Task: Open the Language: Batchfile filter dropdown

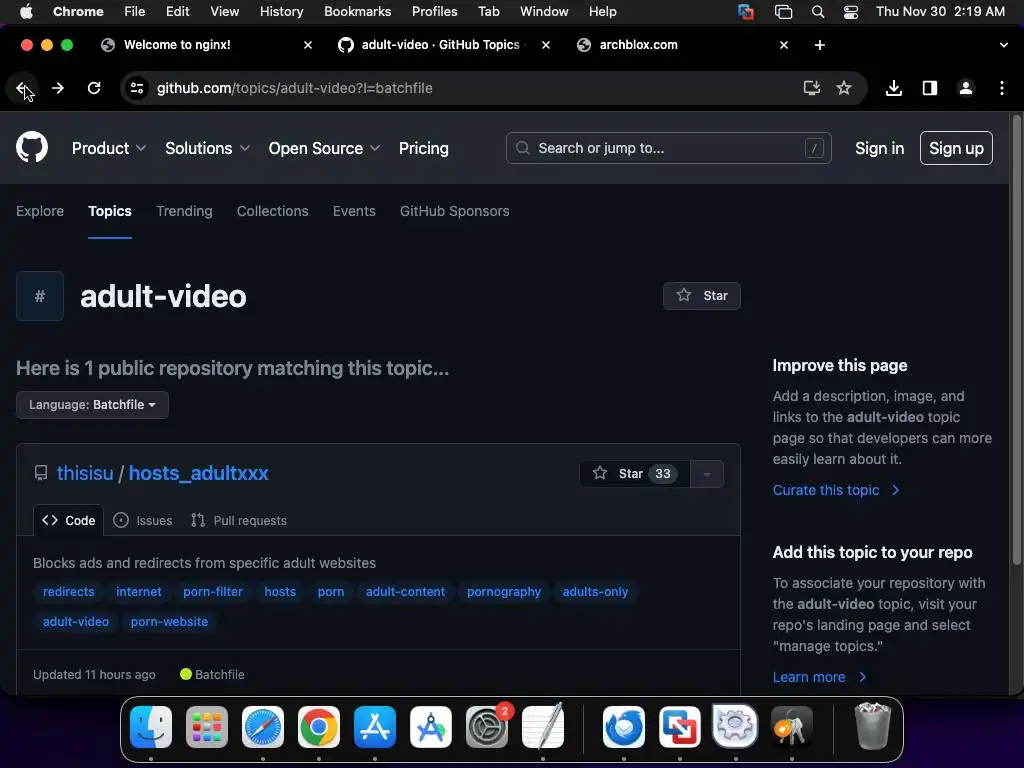Action: [92, 405]
